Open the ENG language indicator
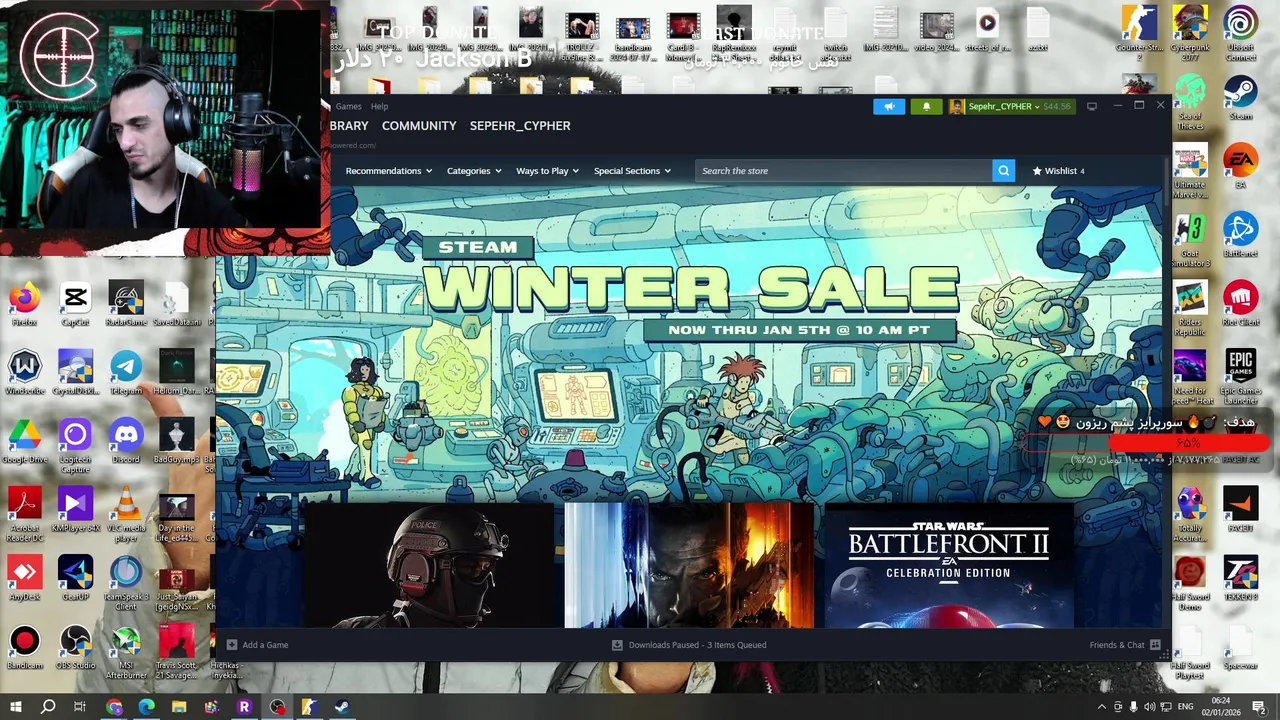The width and height of the screenshot is (1280, 720). (1185, 707)
